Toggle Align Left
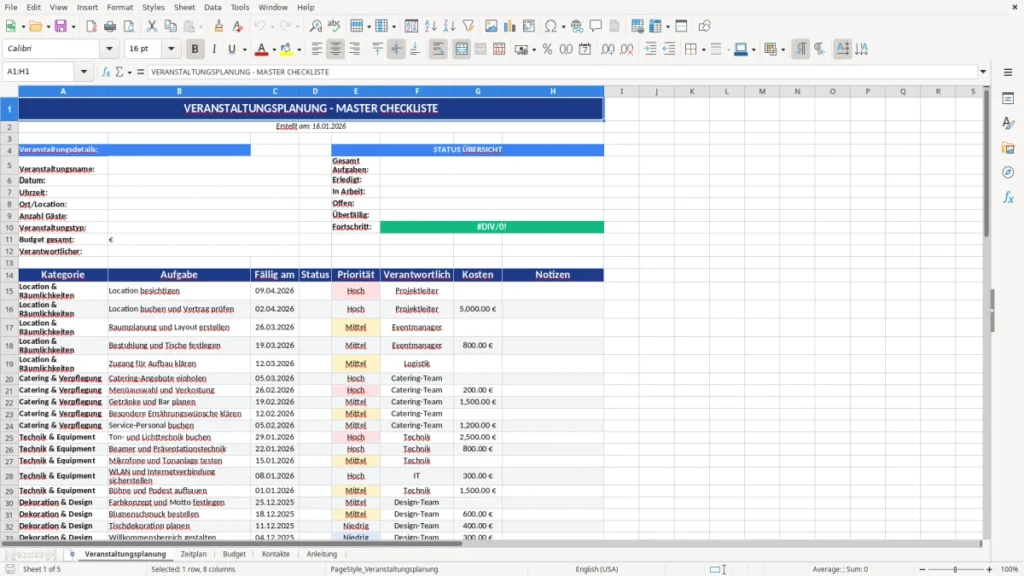 [x=317, y=49]
